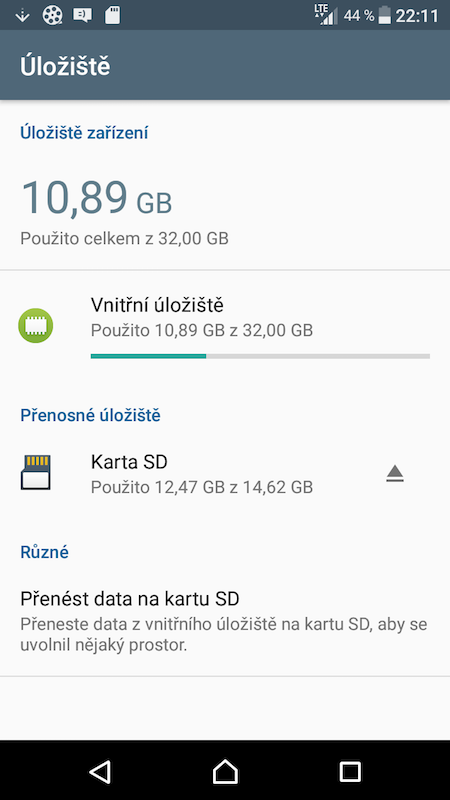Select Přenést data na kartu SD
Viewport: 450px width, 800px height.
point(225,620)
